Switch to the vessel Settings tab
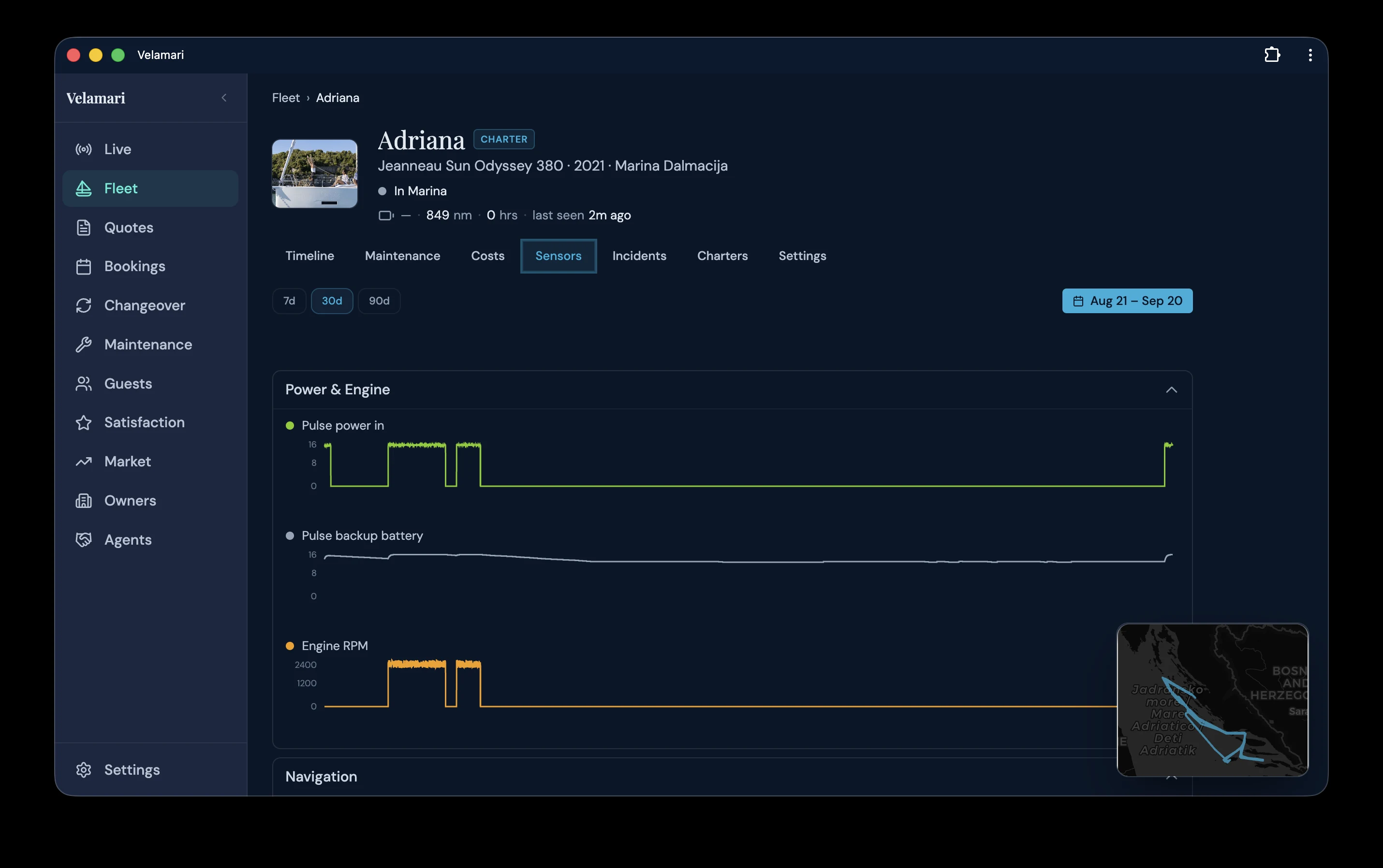 click(x=802, y=256)
